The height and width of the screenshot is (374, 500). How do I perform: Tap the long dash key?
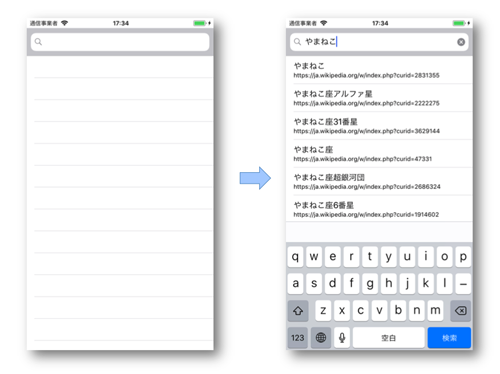tap(463, 284)
